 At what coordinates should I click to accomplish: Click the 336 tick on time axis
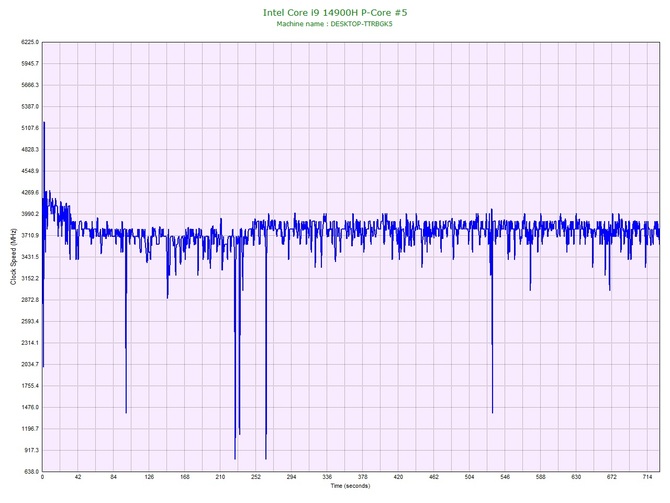[327, 477]
